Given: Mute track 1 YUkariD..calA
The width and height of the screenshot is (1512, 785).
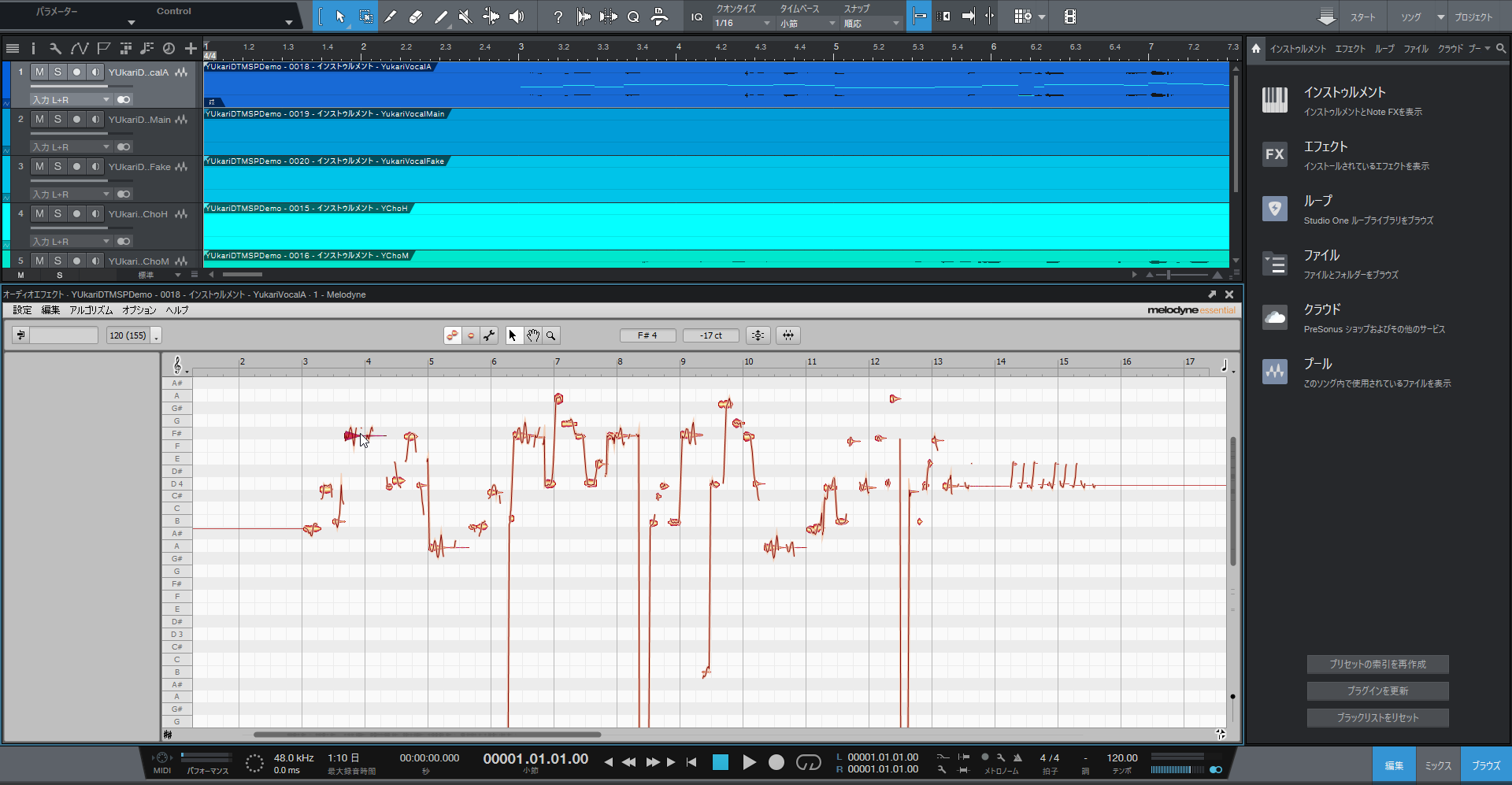Looking at the screenshot, I should click(39, 72).
